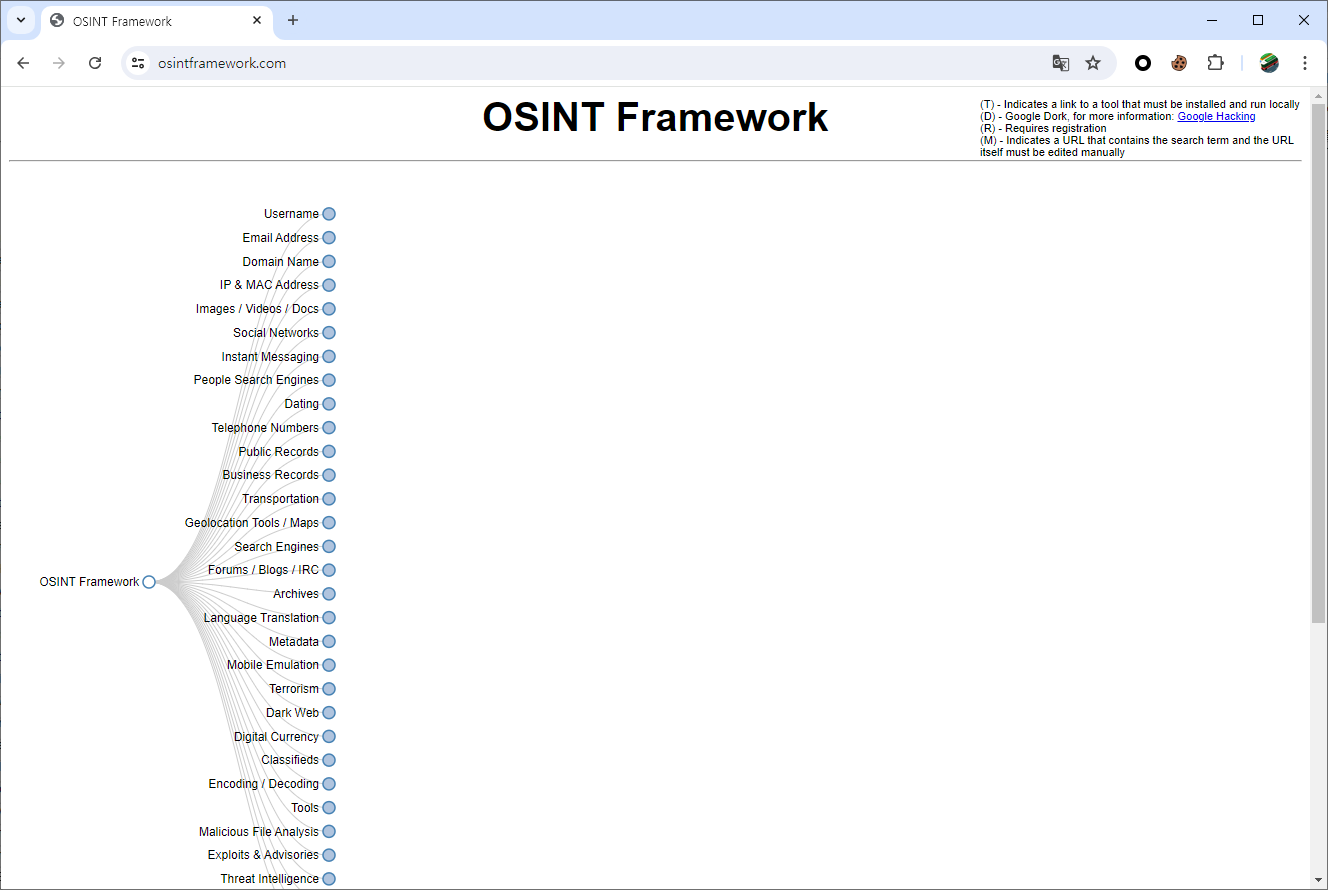This screenshot has width=1328, height=890.
Task: Select the Malicious File Analysis label
Action: [x=259, y=832]
